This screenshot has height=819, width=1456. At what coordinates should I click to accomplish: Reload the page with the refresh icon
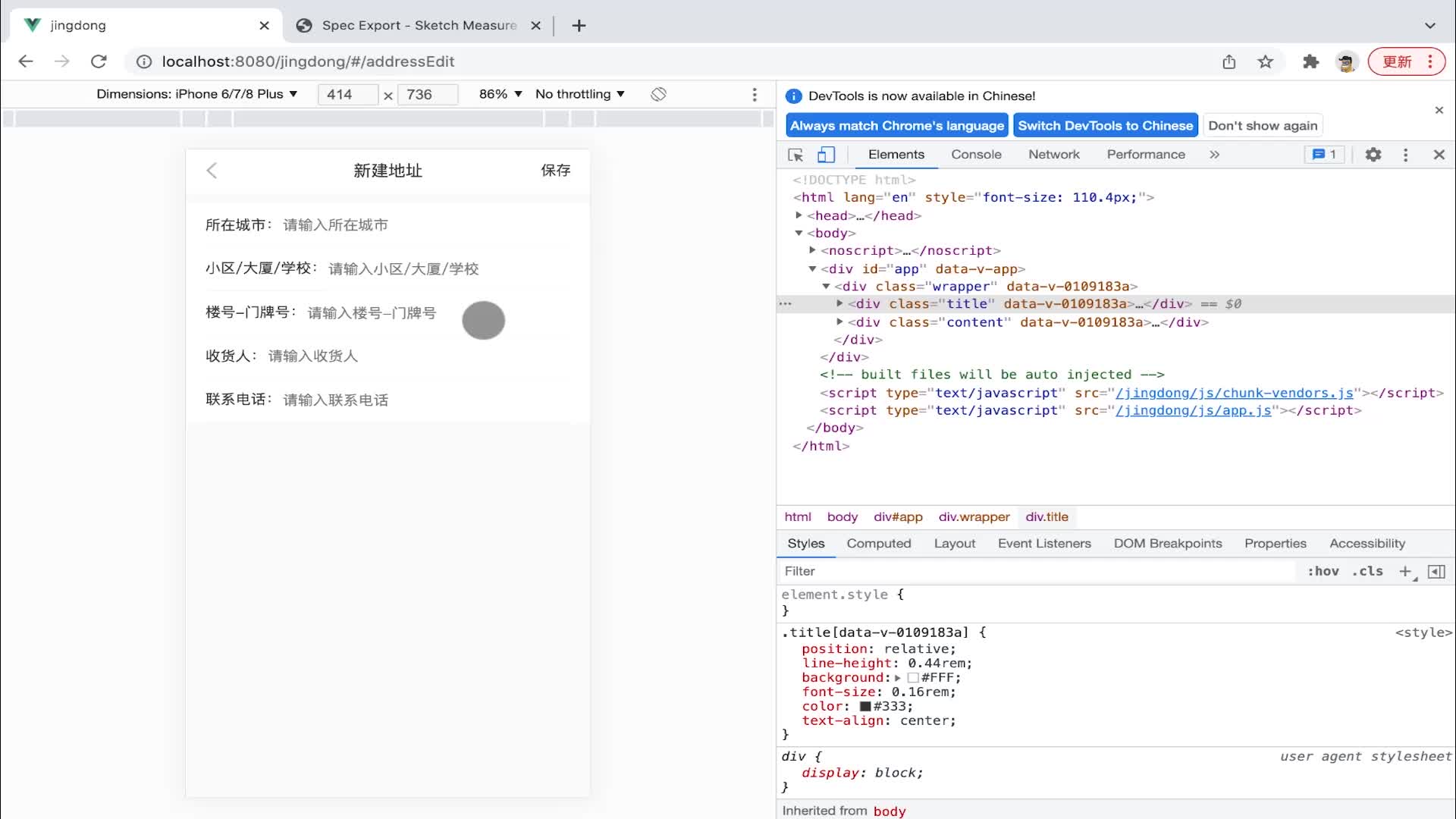99,61
